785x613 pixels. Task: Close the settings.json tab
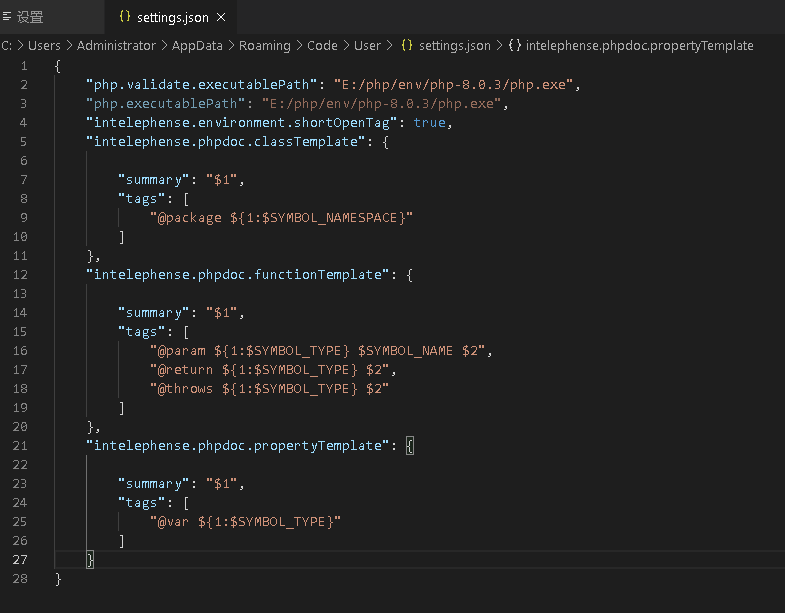[x=221, y=17]
